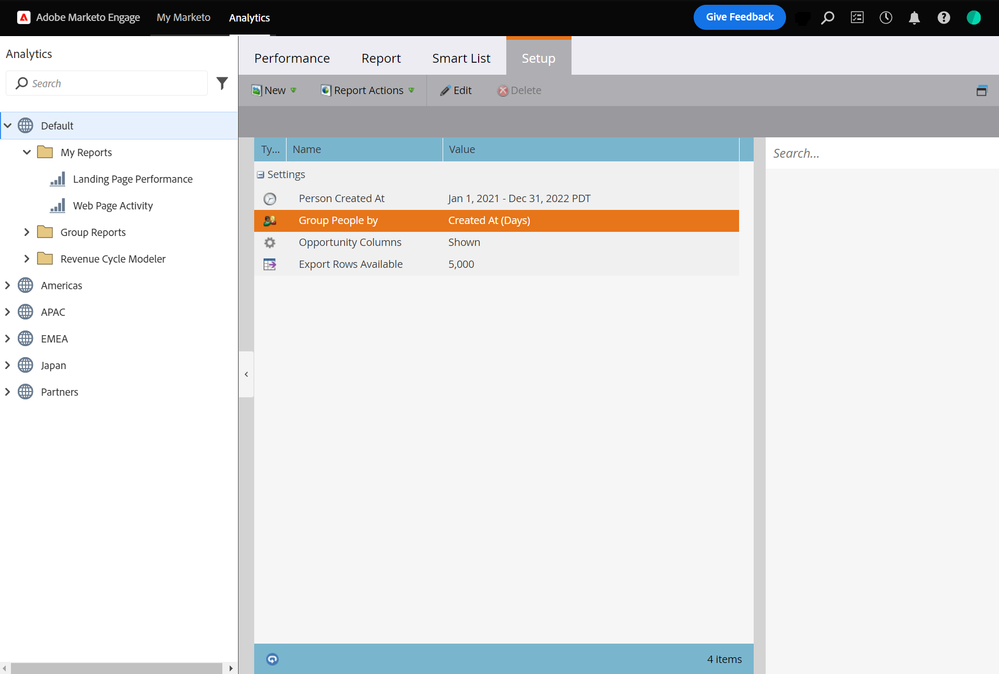
Task: Click the restore panel icon in toolbar
Action: coord(981,90)
